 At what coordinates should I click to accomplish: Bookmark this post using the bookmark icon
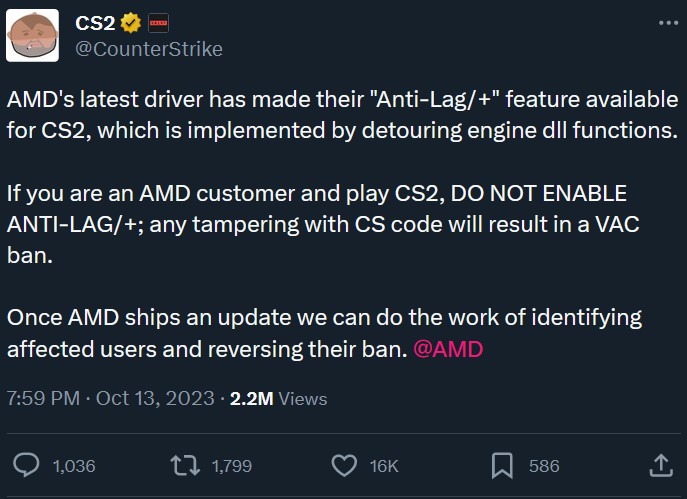pyautogui.click(x=502, y=465)
